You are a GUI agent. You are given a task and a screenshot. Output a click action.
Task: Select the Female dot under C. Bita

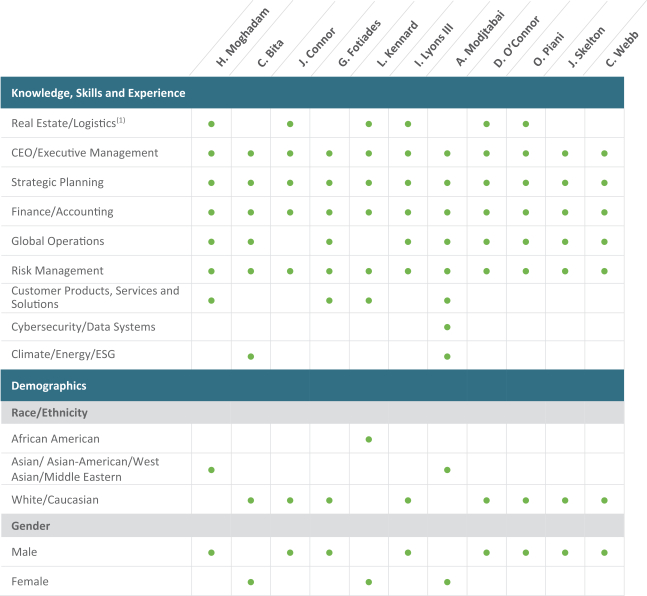pos(251,581)
